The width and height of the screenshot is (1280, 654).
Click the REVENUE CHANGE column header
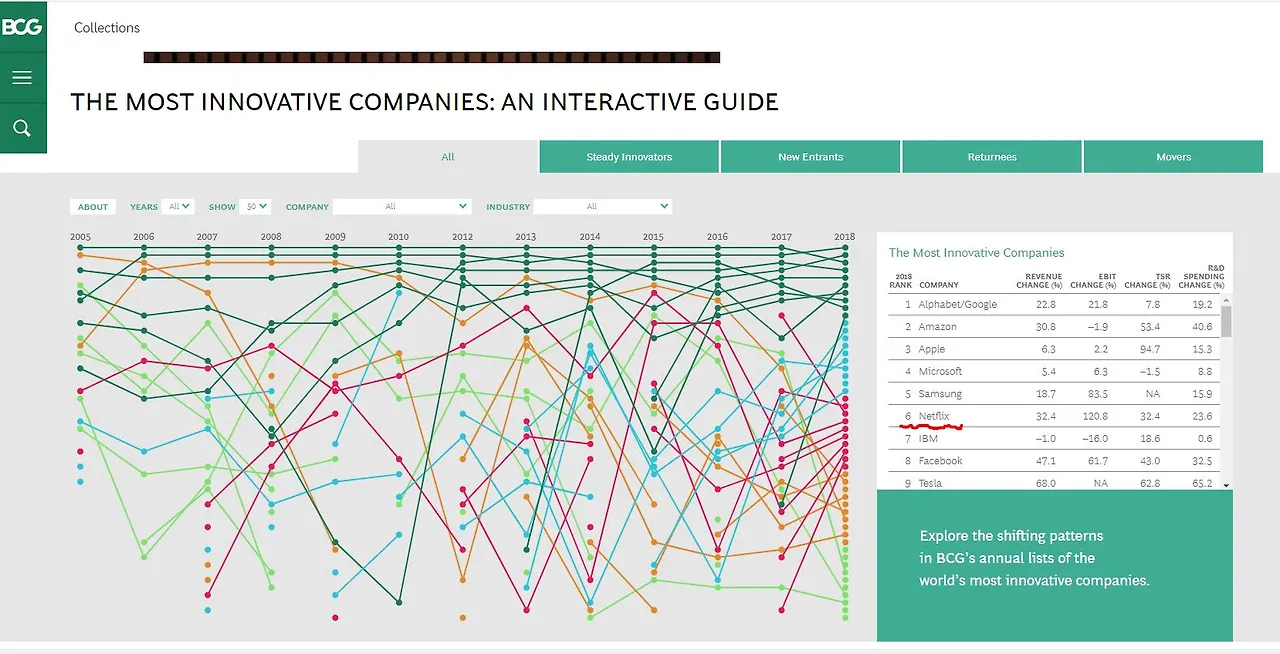click(x=1039, y=281)
